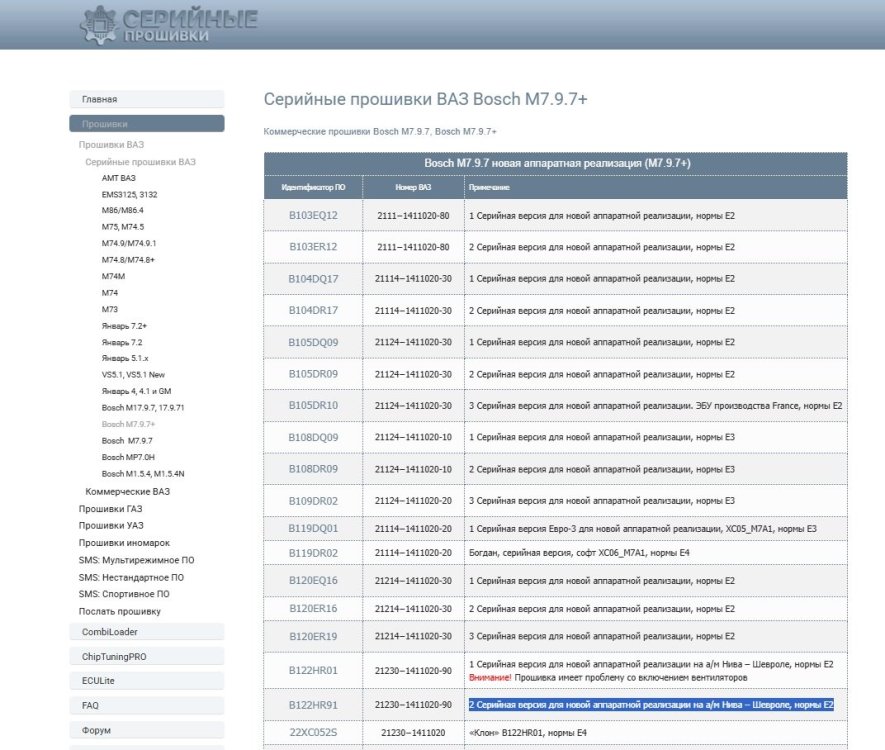Click the highlighted B122HR91 note text

pyautogui.click(x=651, y=705)
